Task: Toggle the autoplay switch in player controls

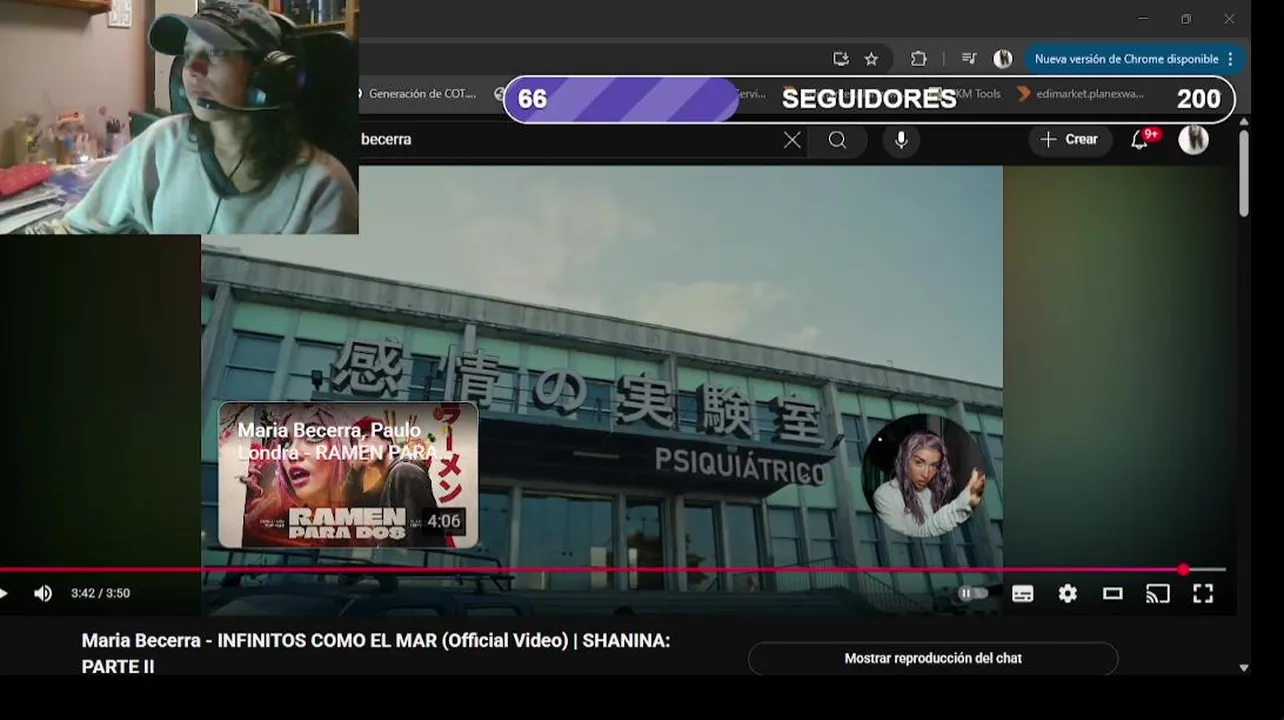Action: [973, 593]
